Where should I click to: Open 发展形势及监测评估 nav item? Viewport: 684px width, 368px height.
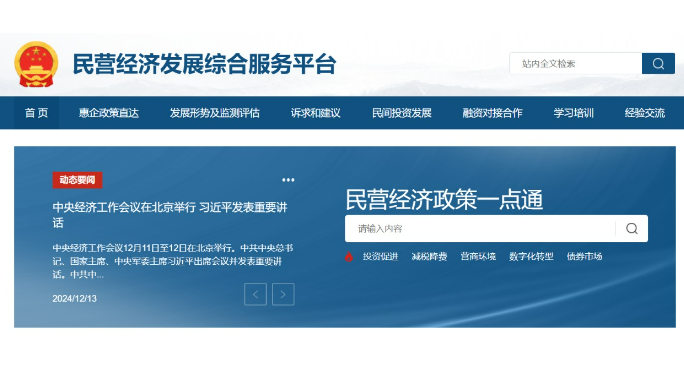(x=215, y=113)
